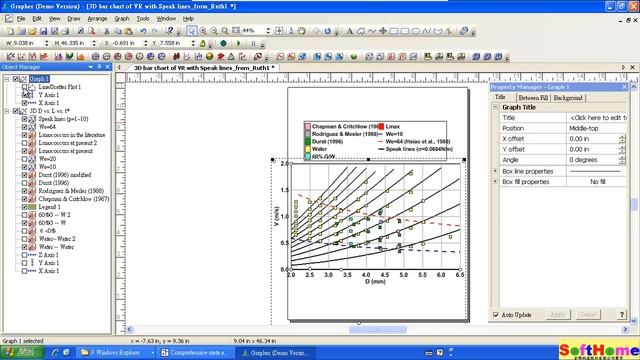Open the Graph menu
This screenshot has width=640, height=360.
(x=122, y=19)
